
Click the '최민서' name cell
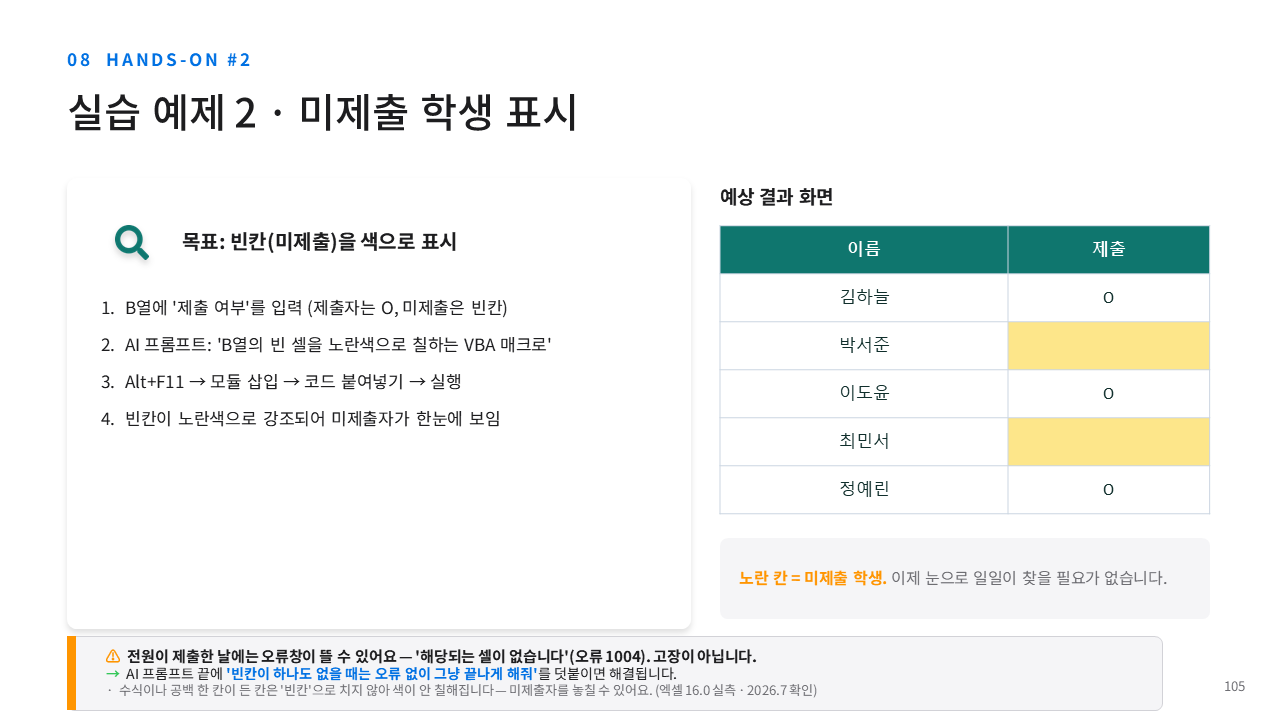coord(864,441)
